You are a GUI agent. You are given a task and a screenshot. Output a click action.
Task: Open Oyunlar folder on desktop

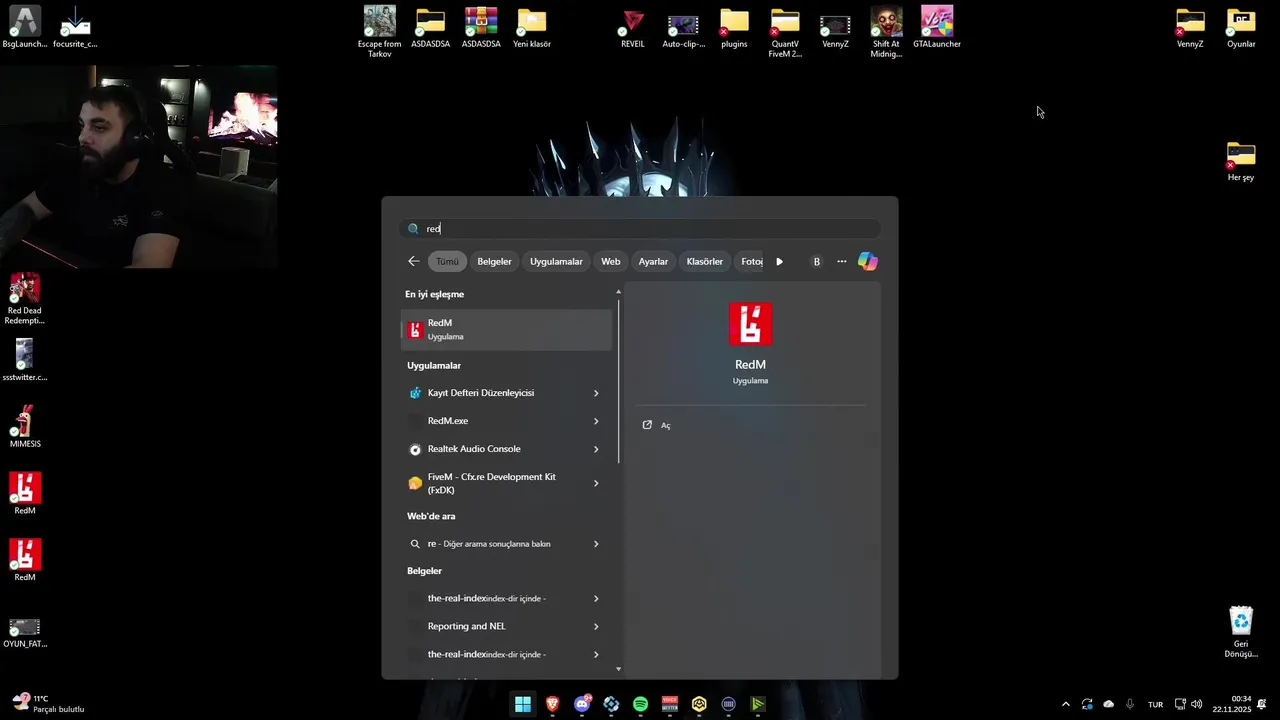[1241, 27]
